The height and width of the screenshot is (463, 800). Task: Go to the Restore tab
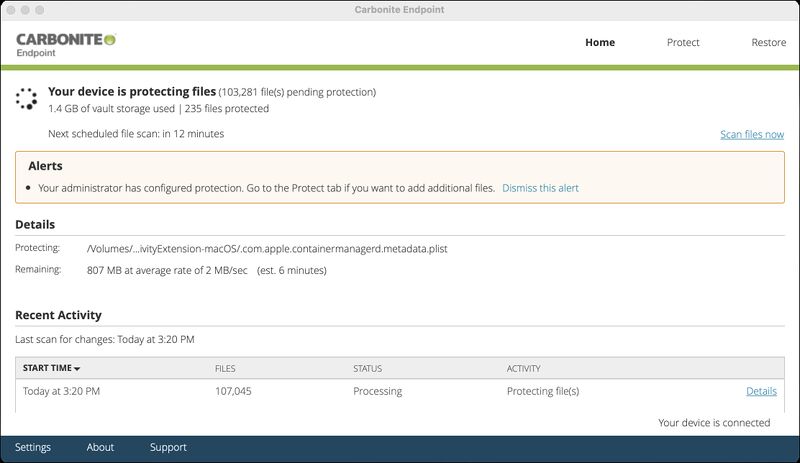point(768,43)
